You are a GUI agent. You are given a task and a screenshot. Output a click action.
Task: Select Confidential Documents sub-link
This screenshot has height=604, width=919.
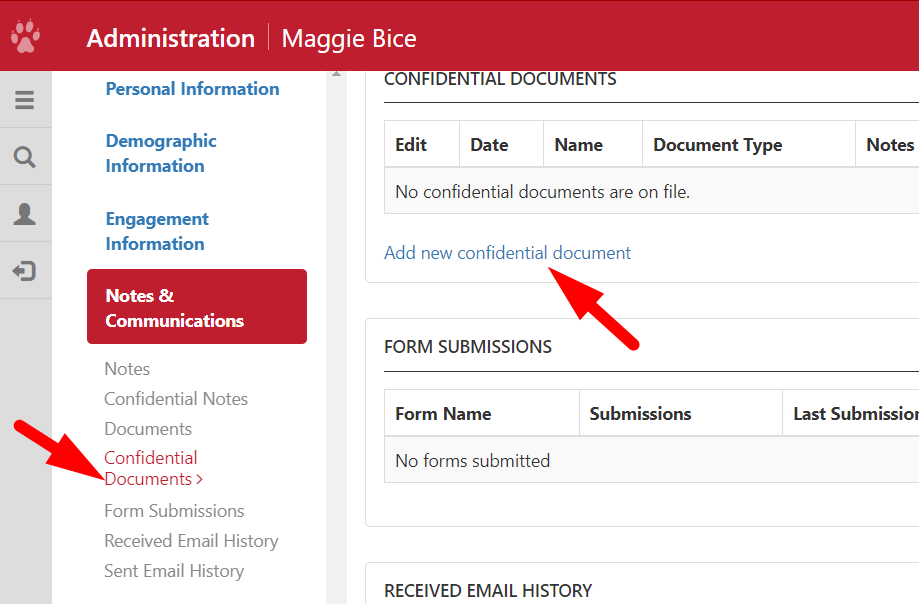tap(154, 469)
